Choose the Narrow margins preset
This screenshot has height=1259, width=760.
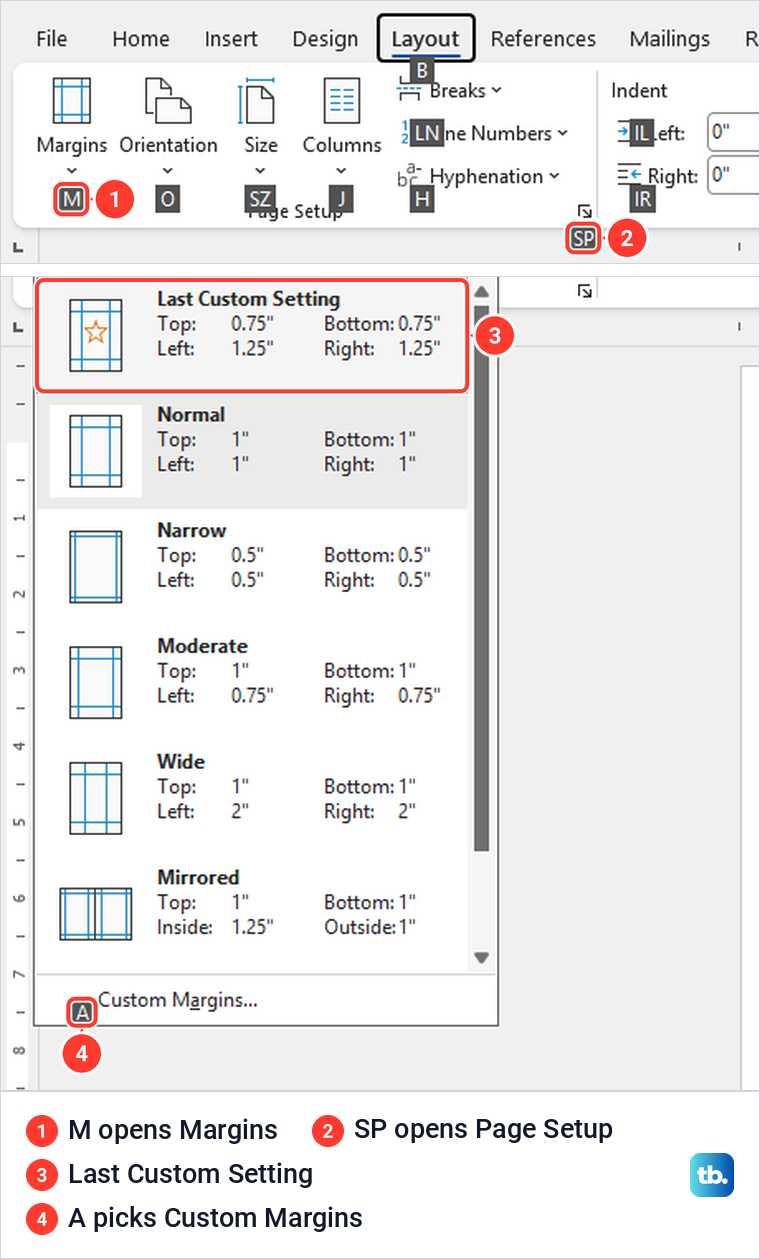pos(252,567)
